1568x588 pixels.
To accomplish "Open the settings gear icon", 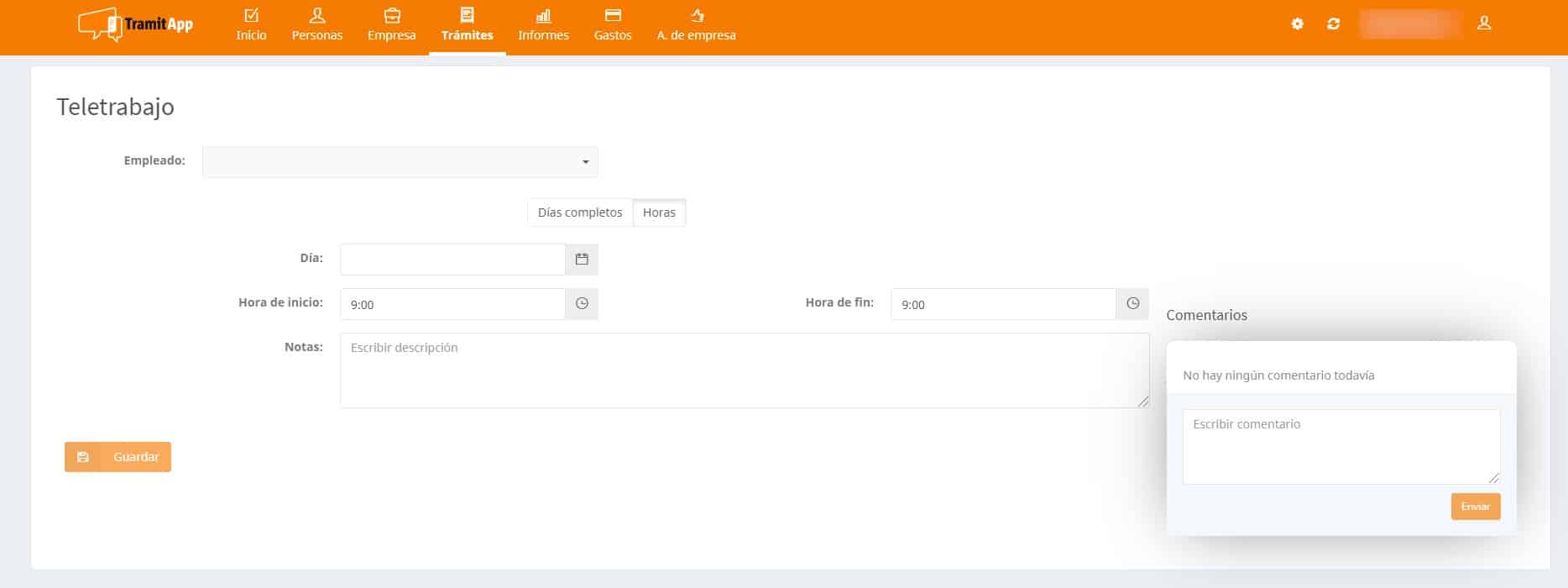I will click(1297, 24).
